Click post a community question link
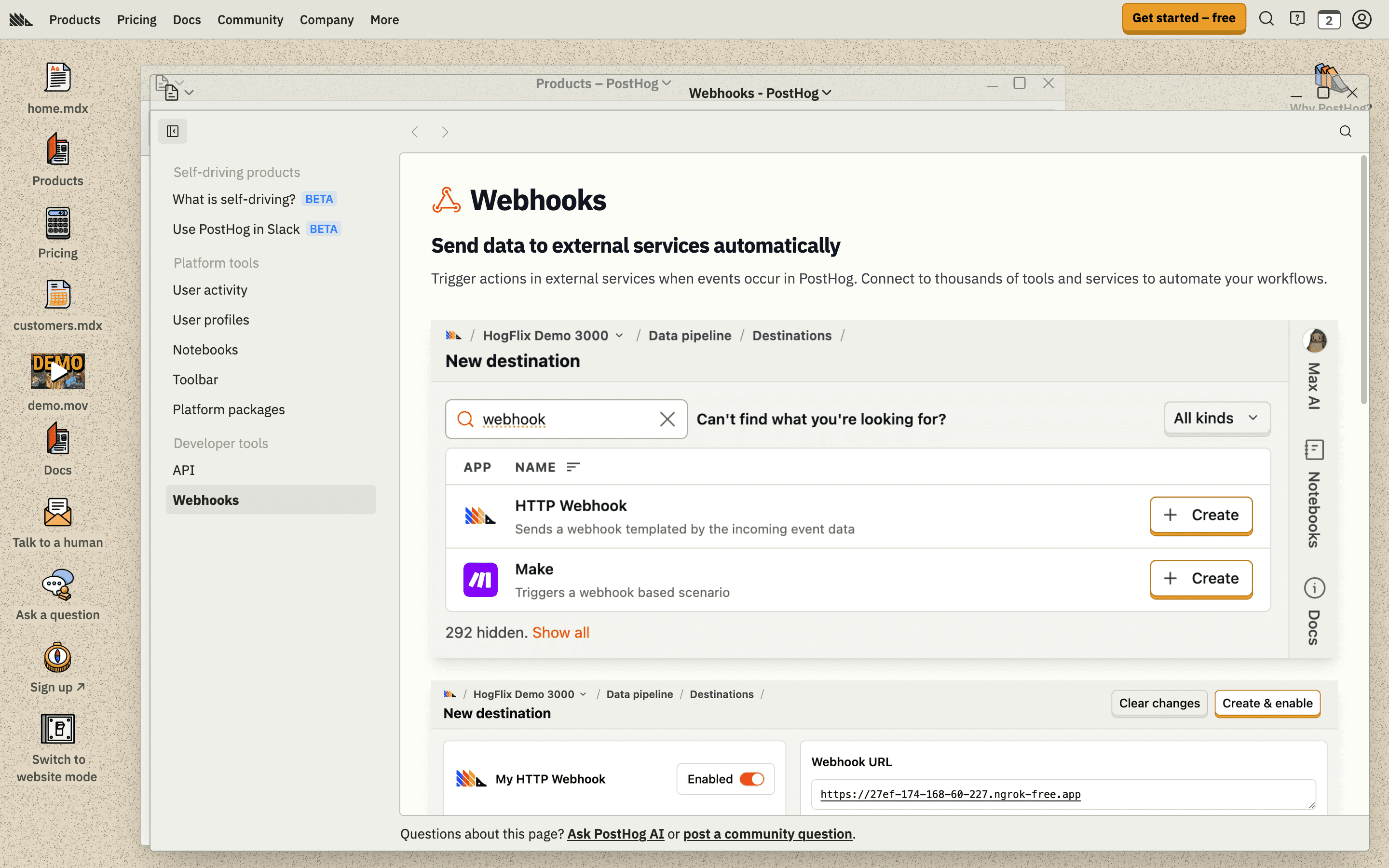Screen dimensions: 1389x868 767,834
